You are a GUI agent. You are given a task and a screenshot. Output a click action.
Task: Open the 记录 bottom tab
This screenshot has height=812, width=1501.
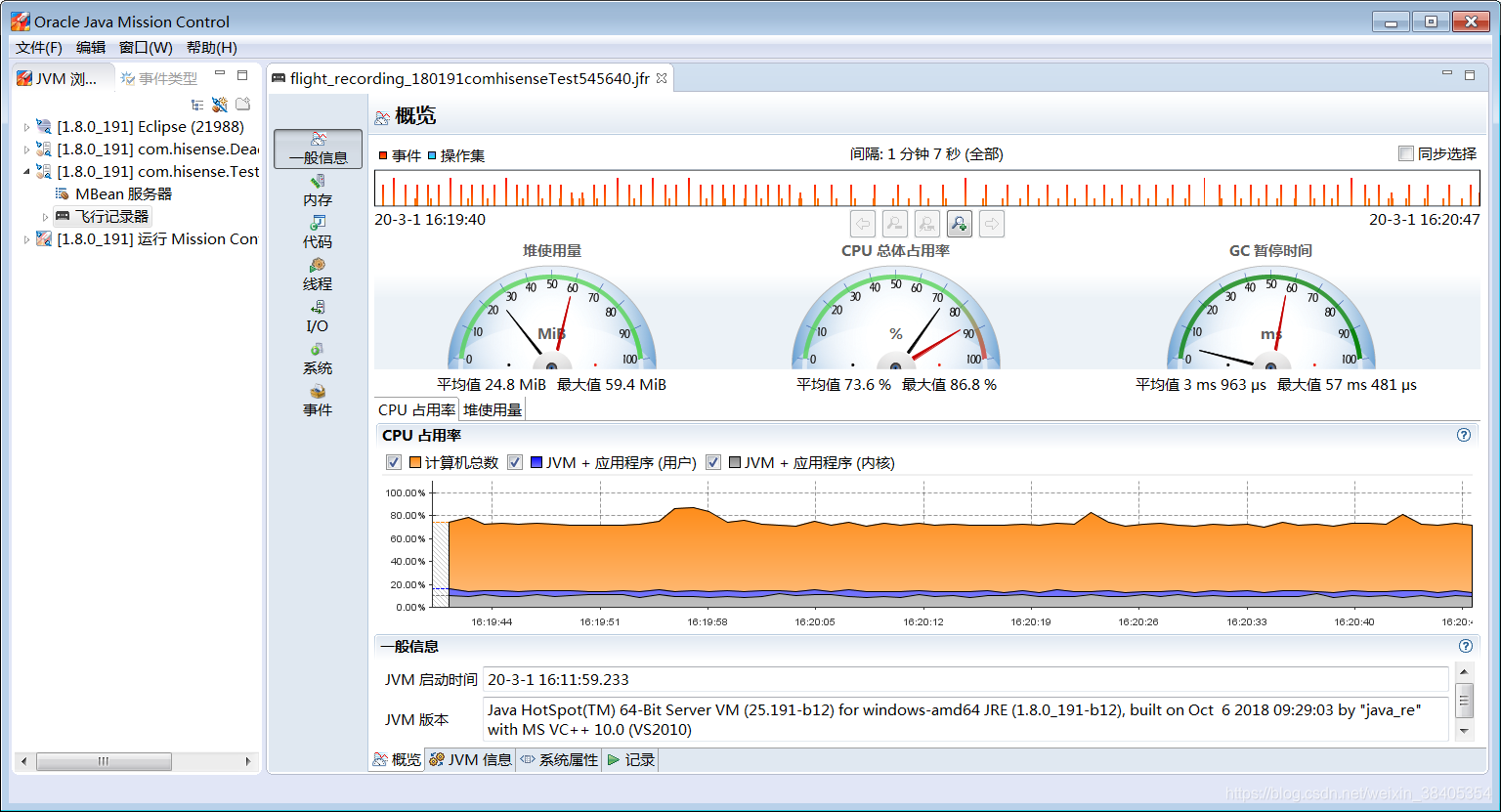coord(631,759)
